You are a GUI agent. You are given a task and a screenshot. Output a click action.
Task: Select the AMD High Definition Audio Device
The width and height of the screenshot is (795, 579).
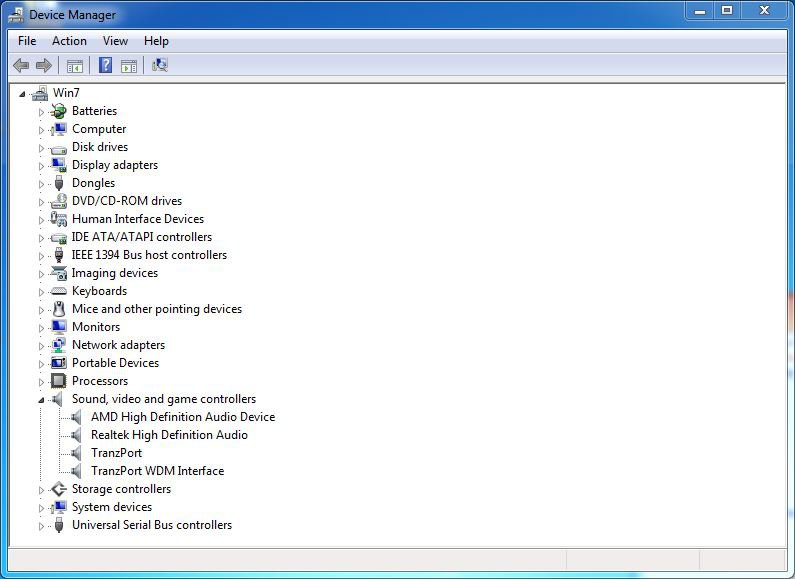[x=182, y=417]
